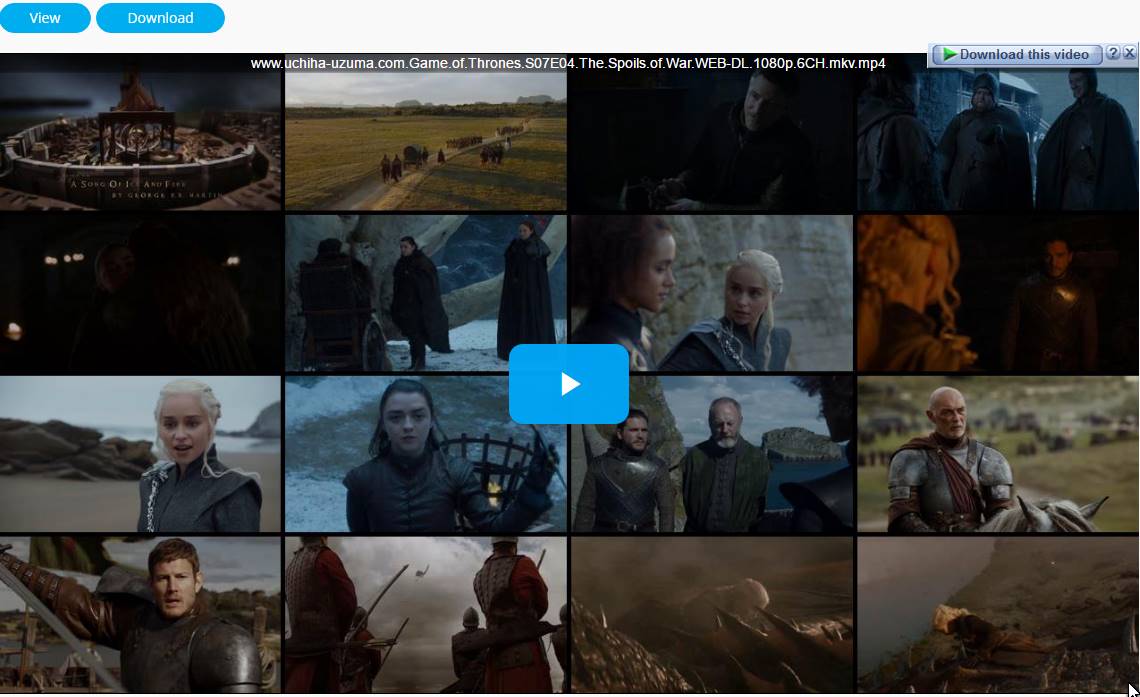Click the blue Download button
Screen dimensions: 1140x697
(x=160, y=18)
